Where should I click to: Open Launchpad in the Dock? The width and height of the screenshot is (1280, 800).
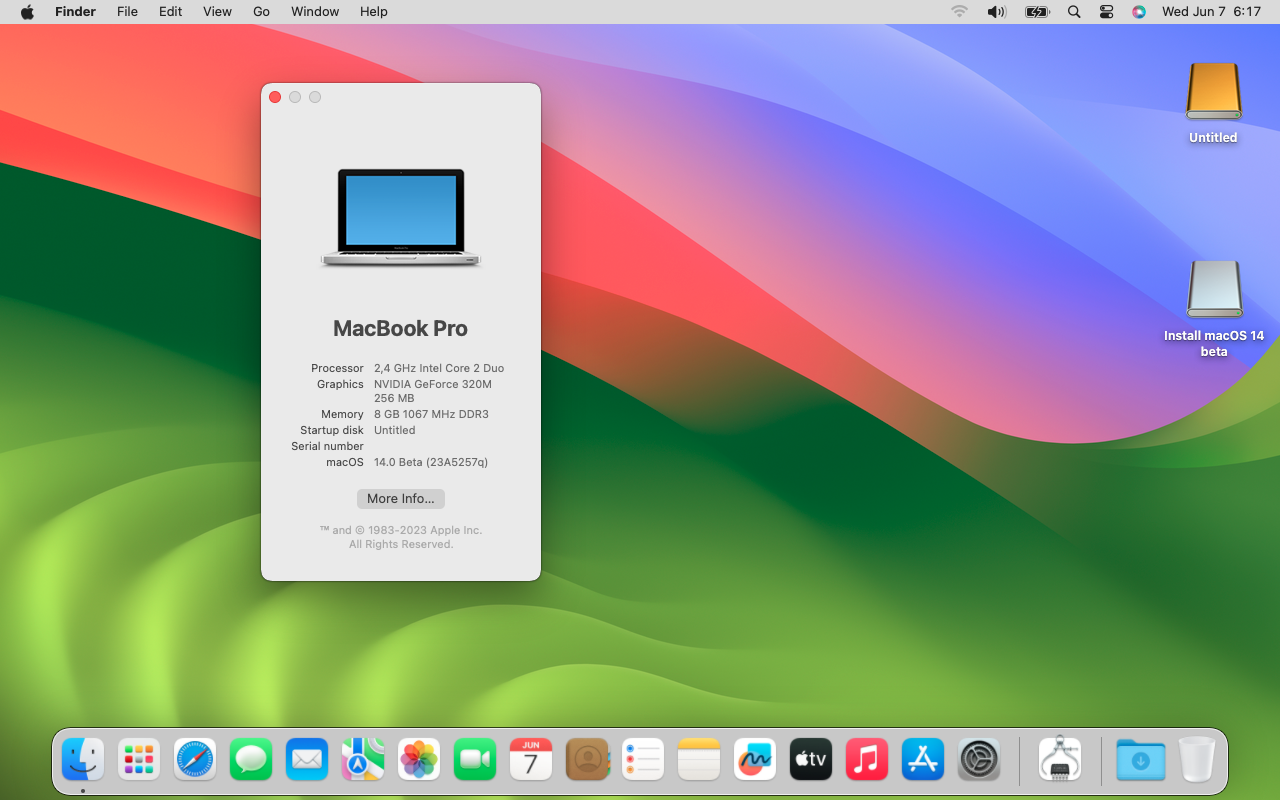point(139,760)
